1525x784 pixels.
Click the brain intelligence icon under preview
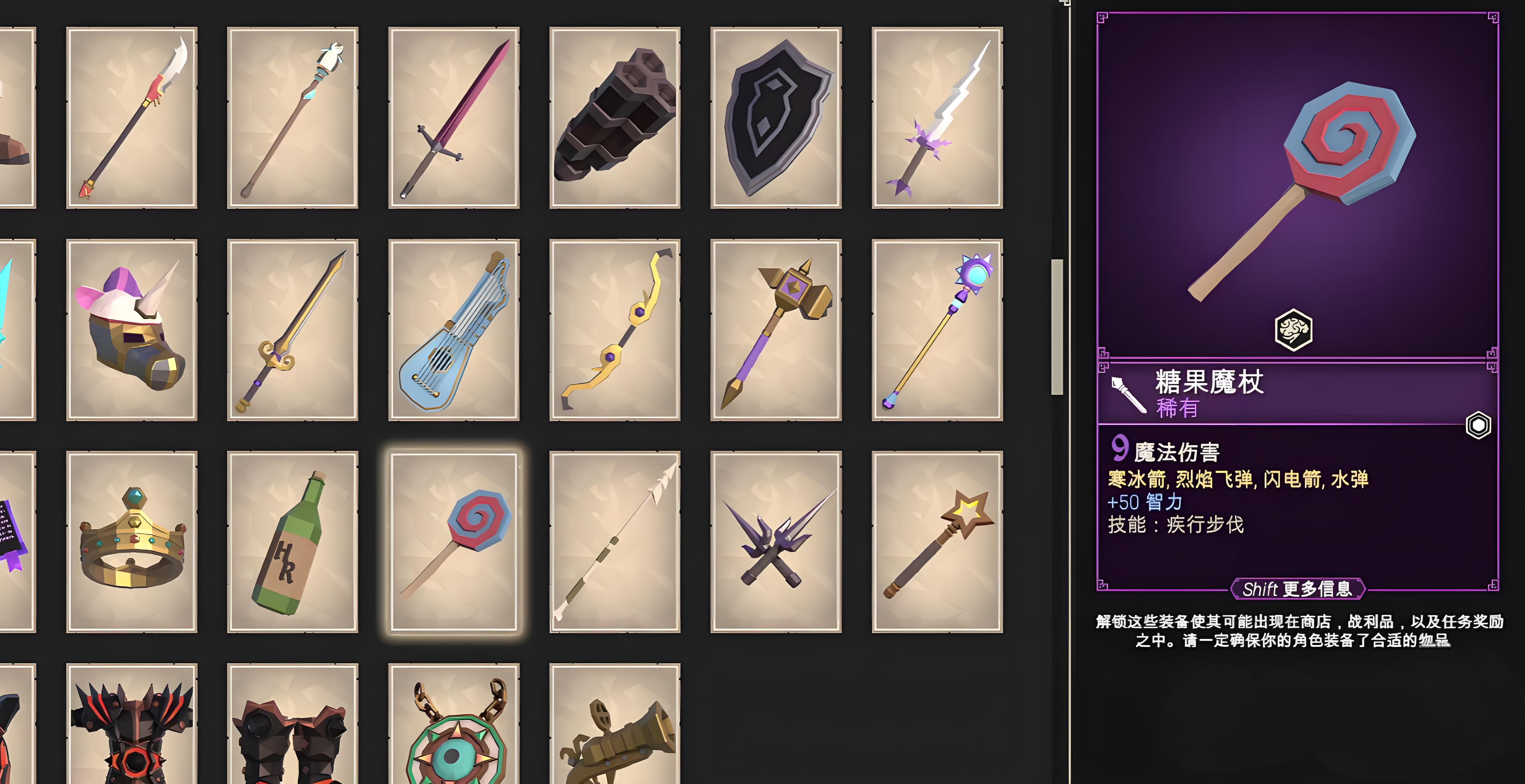tap(1294, 329)
